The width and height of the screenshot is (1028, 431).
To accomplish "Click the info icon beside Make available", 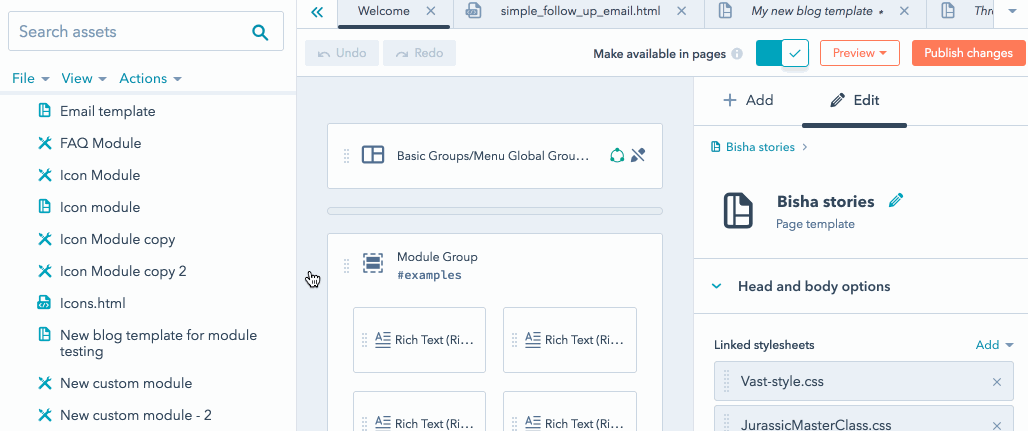I will click(737, 54).
